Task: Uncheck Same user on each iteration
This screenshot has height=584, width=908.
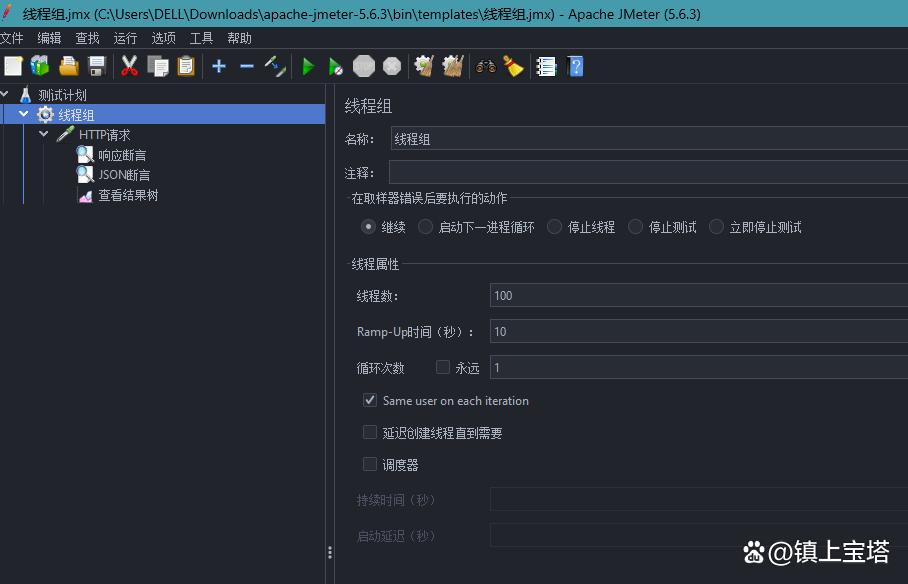Action: pyautogui.click(x=369, y=400)
